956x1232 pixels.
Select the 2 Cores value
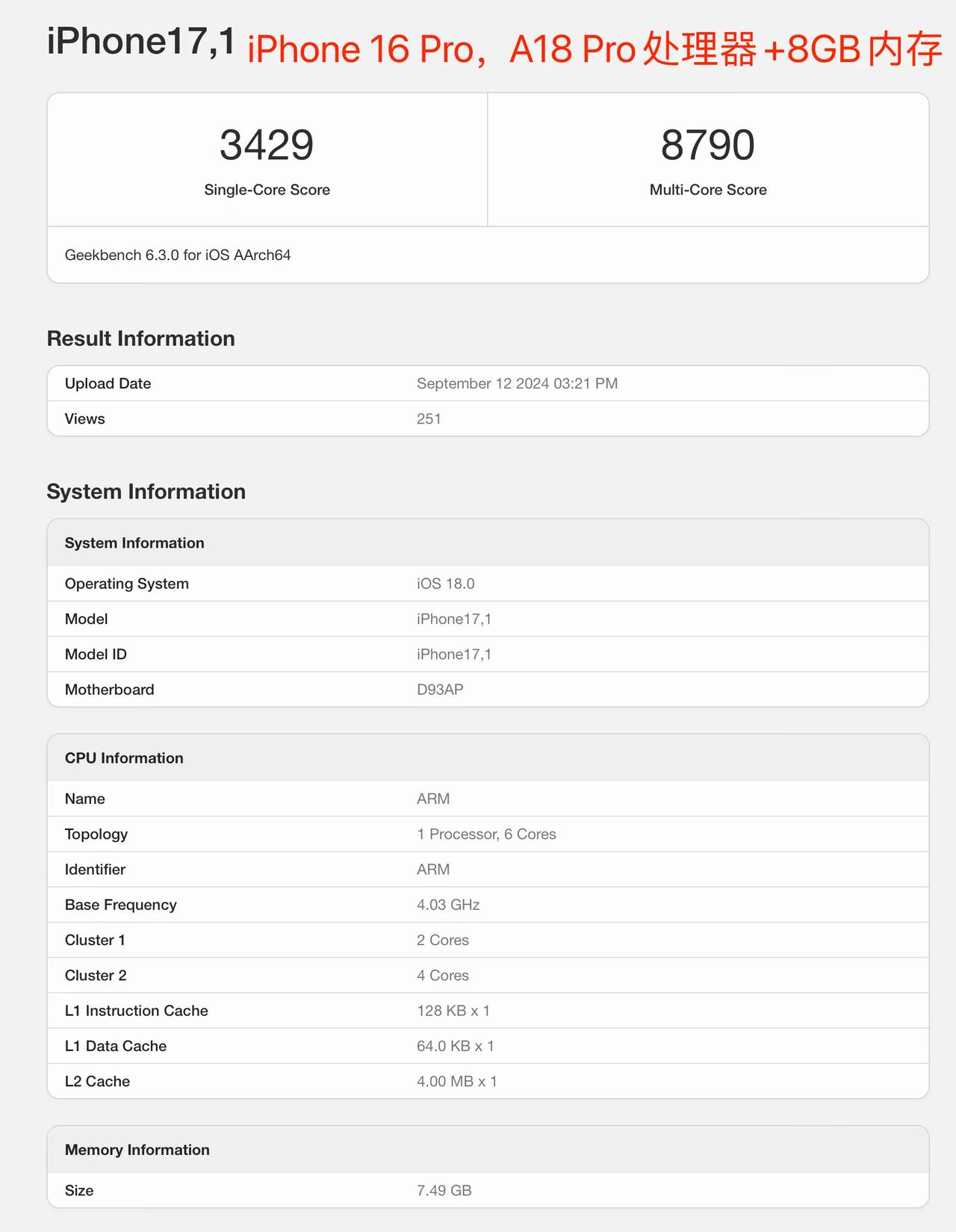coord(443,940)
